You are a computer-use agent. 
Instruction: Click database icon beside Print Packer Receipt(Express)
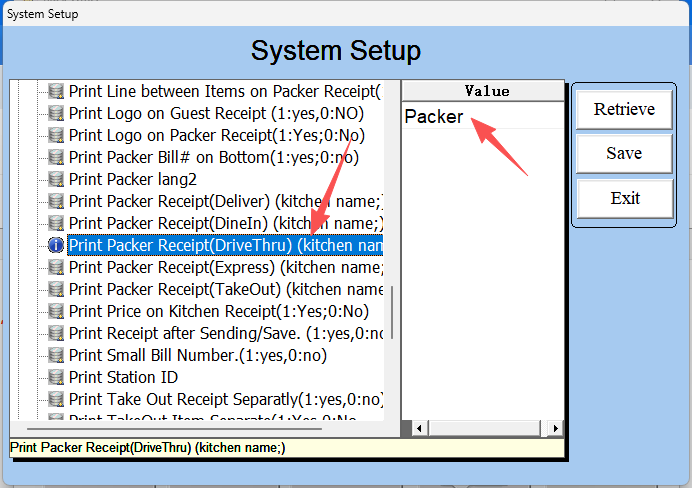click(x=56, y=267)
